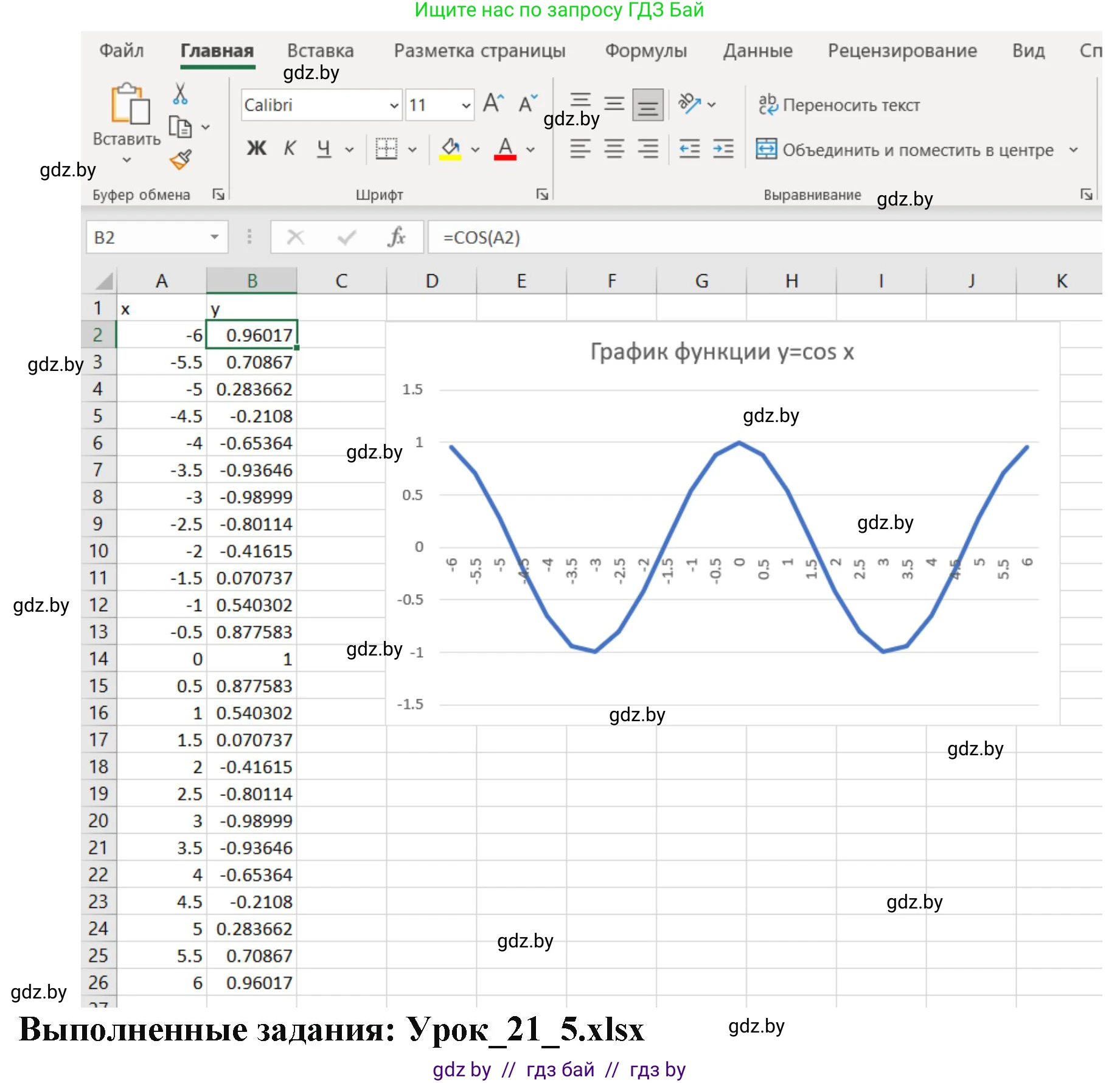Click the Increase Indent icon
Screen dimensions: 1120x1083
coord(723,148)
